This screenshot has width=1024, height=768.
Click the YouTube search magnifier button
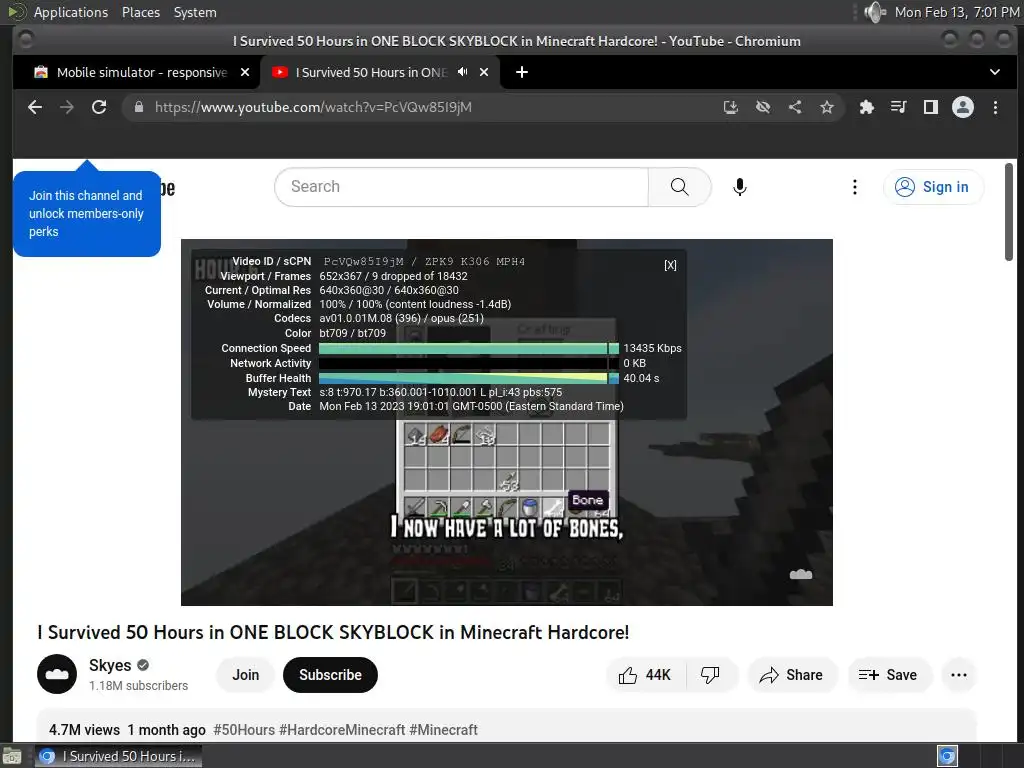pos(679,187)
